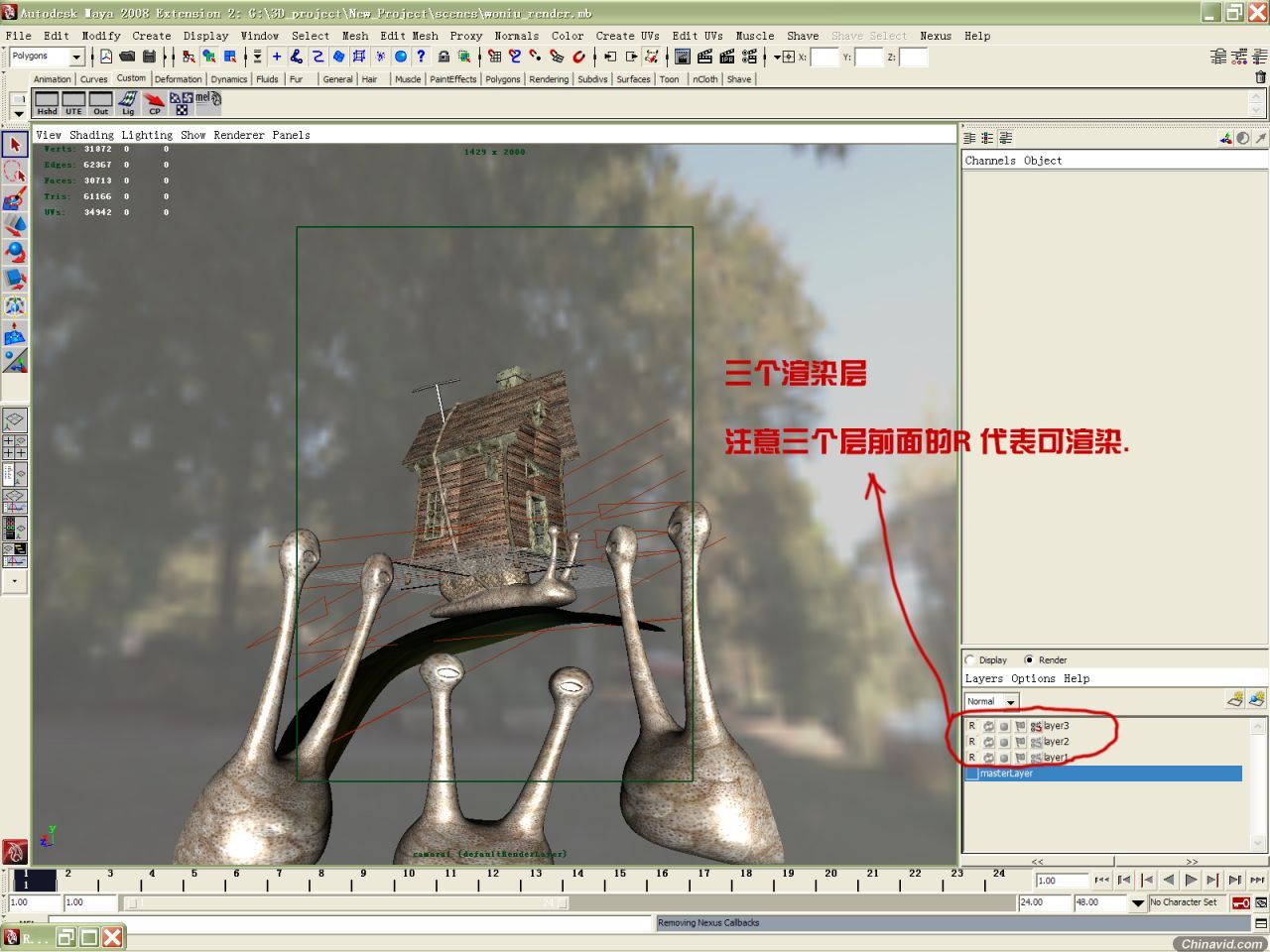Enable Snap to Grids icon
The height and width of the screenshot is (952, 1270).
pyautogui.click(x=494, y=57)
